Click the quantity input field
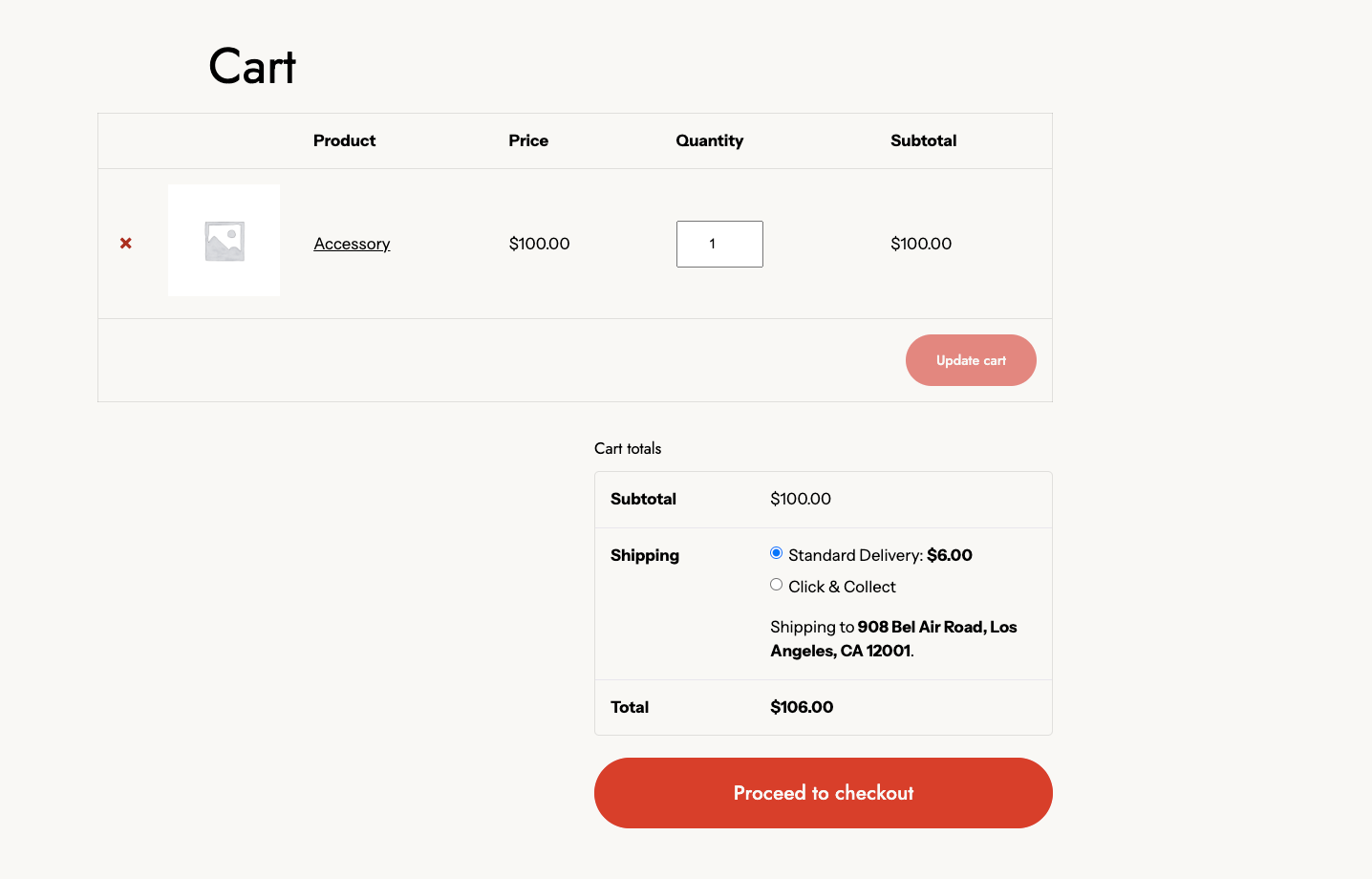Viewport: 1372px width, 879px height. [718, 244]
